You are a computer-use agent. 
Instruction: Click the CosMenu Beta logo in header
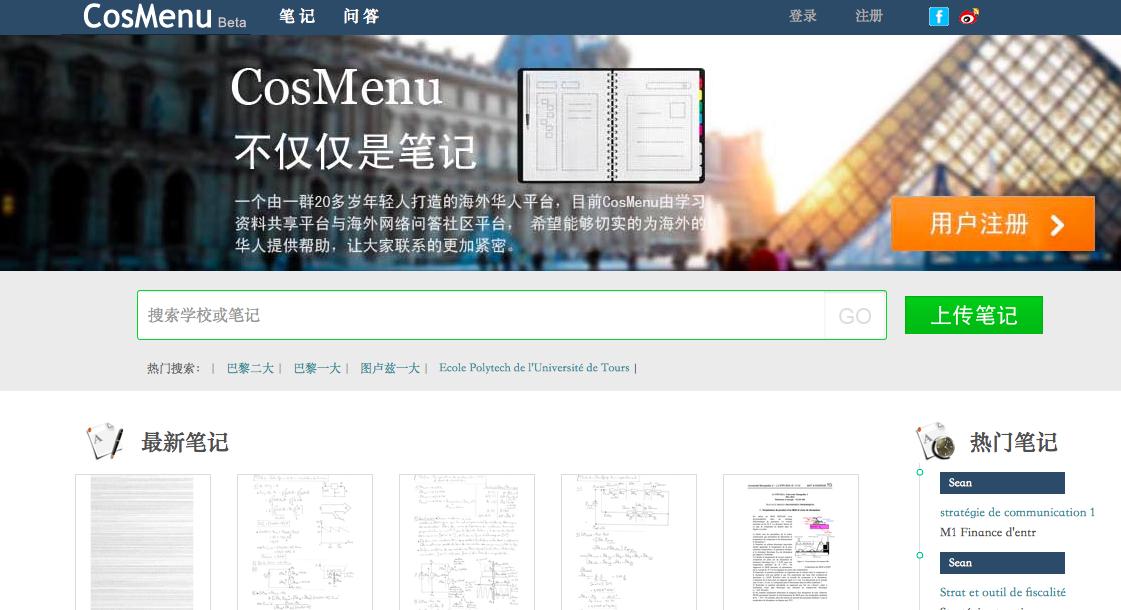coord(164,16)
